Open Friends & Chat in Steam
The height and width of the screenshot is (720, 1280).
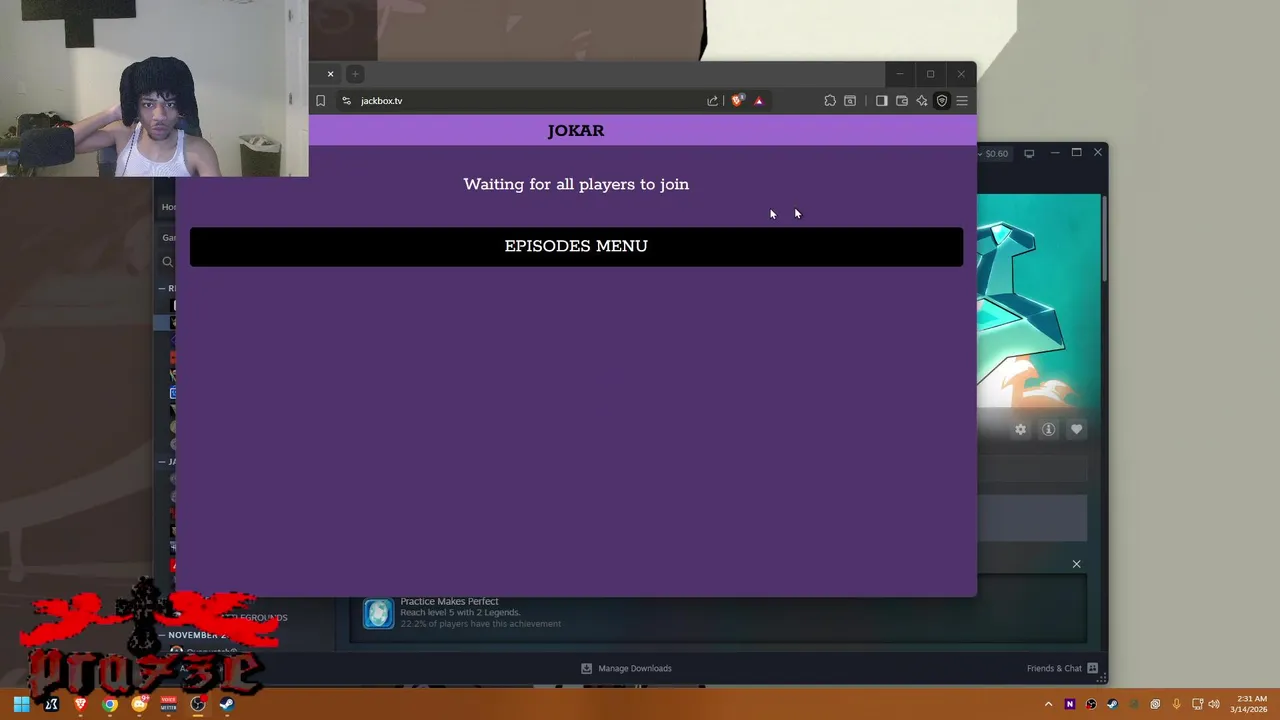1062,668
